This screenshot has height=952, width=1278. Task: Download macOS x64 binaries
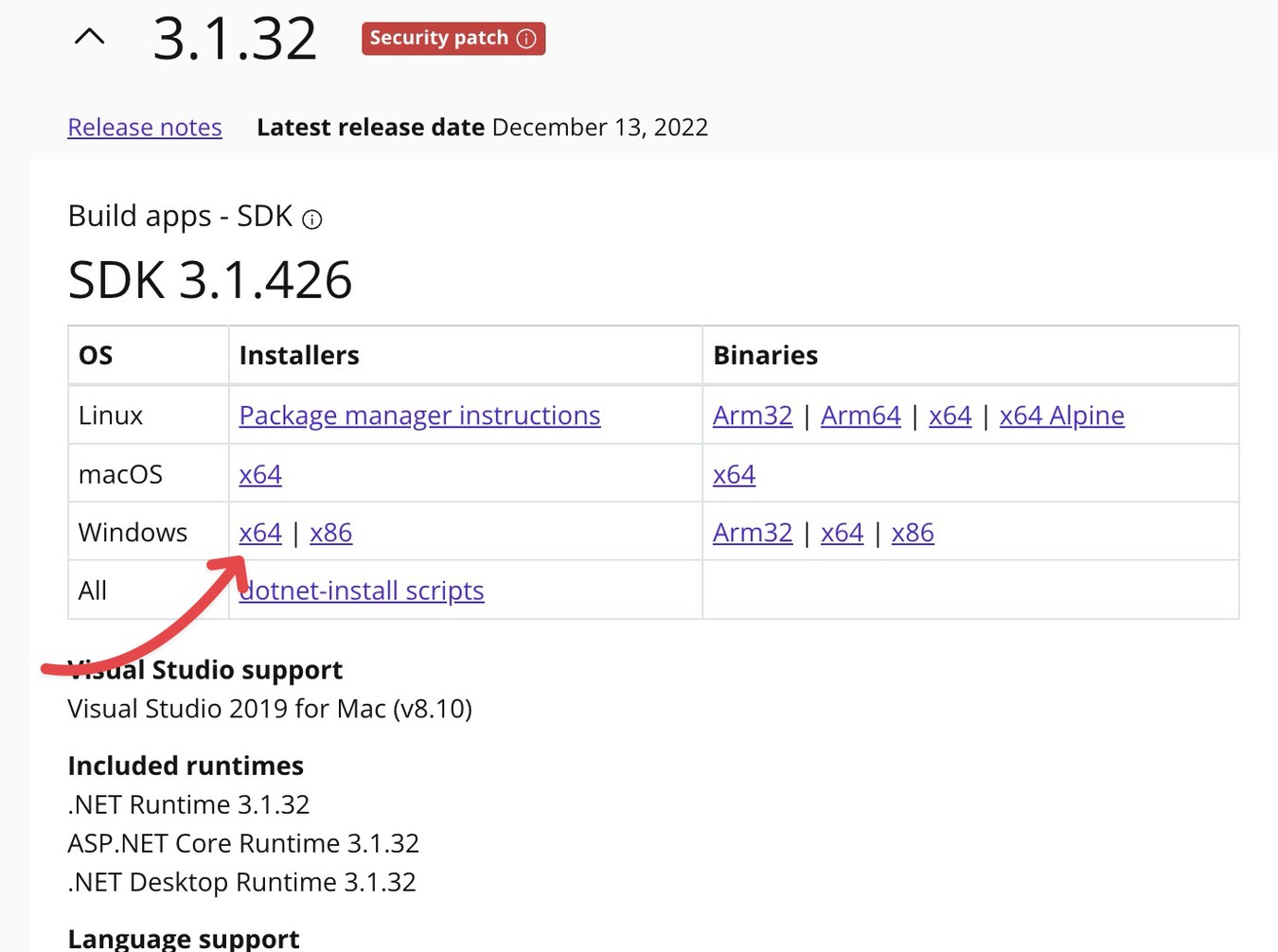pyautogui.click(x=734, y=474)
